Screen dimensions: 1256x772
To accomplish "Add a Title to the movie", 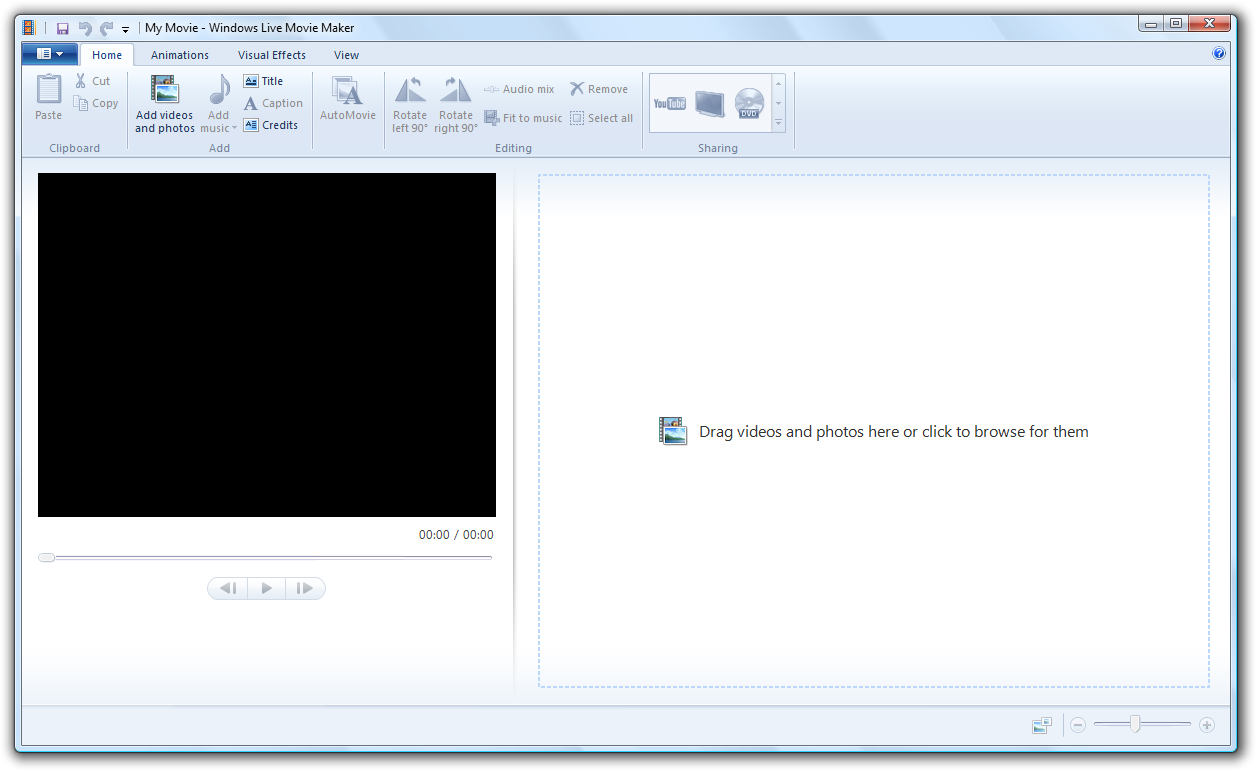I will [x=264, y=81].
